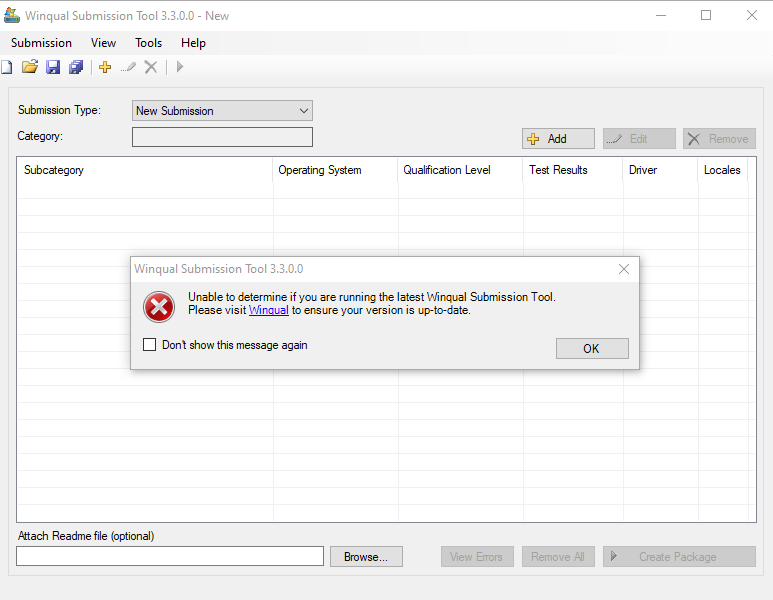Maximize the main Winqual window
The width and height of the screenshot is (773, 600).
click(706, 15)
